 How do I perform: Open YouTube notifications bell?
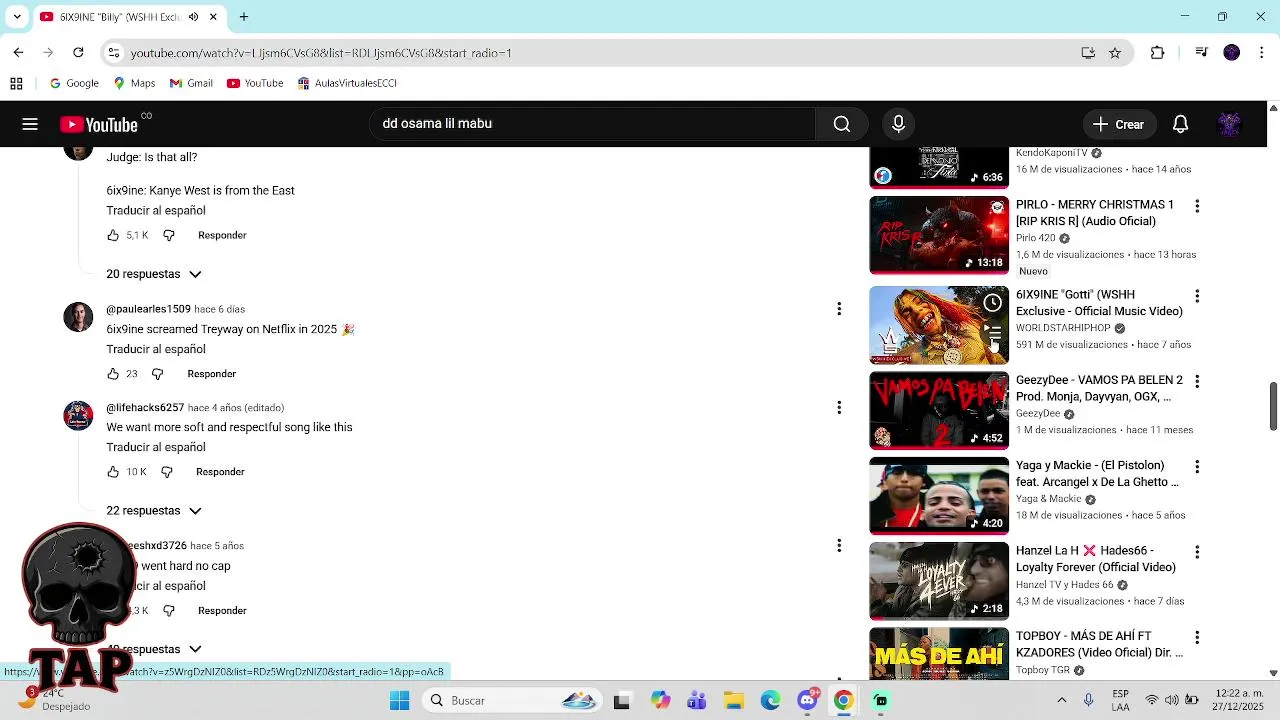(1180, 124)
